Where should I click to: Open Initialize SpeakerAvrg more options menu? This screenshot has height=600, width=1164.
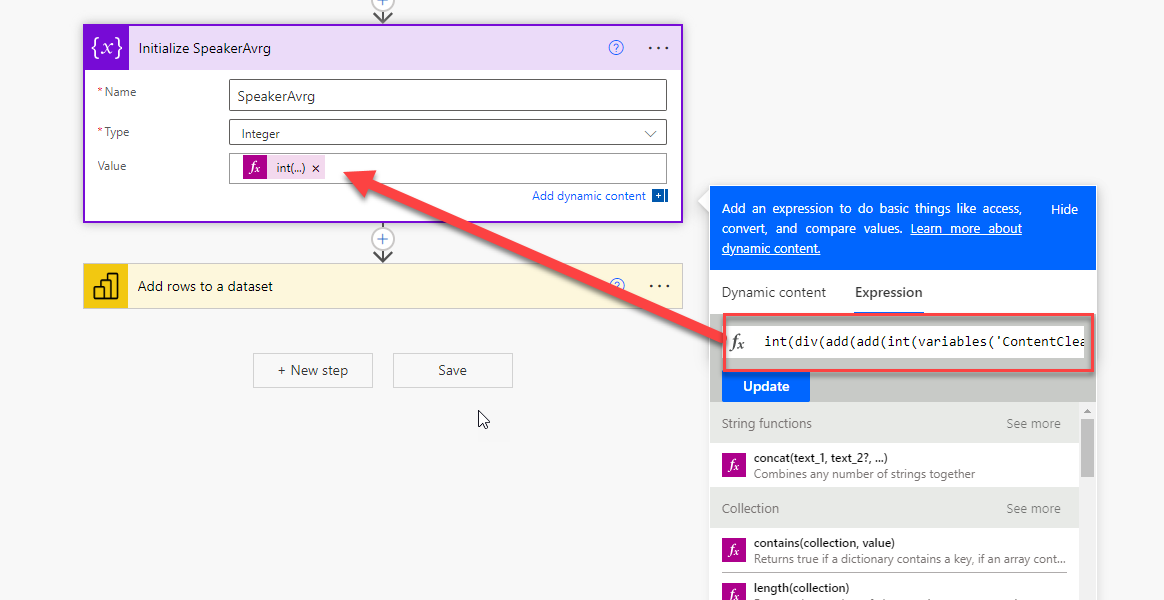click(x=658, y=48)
